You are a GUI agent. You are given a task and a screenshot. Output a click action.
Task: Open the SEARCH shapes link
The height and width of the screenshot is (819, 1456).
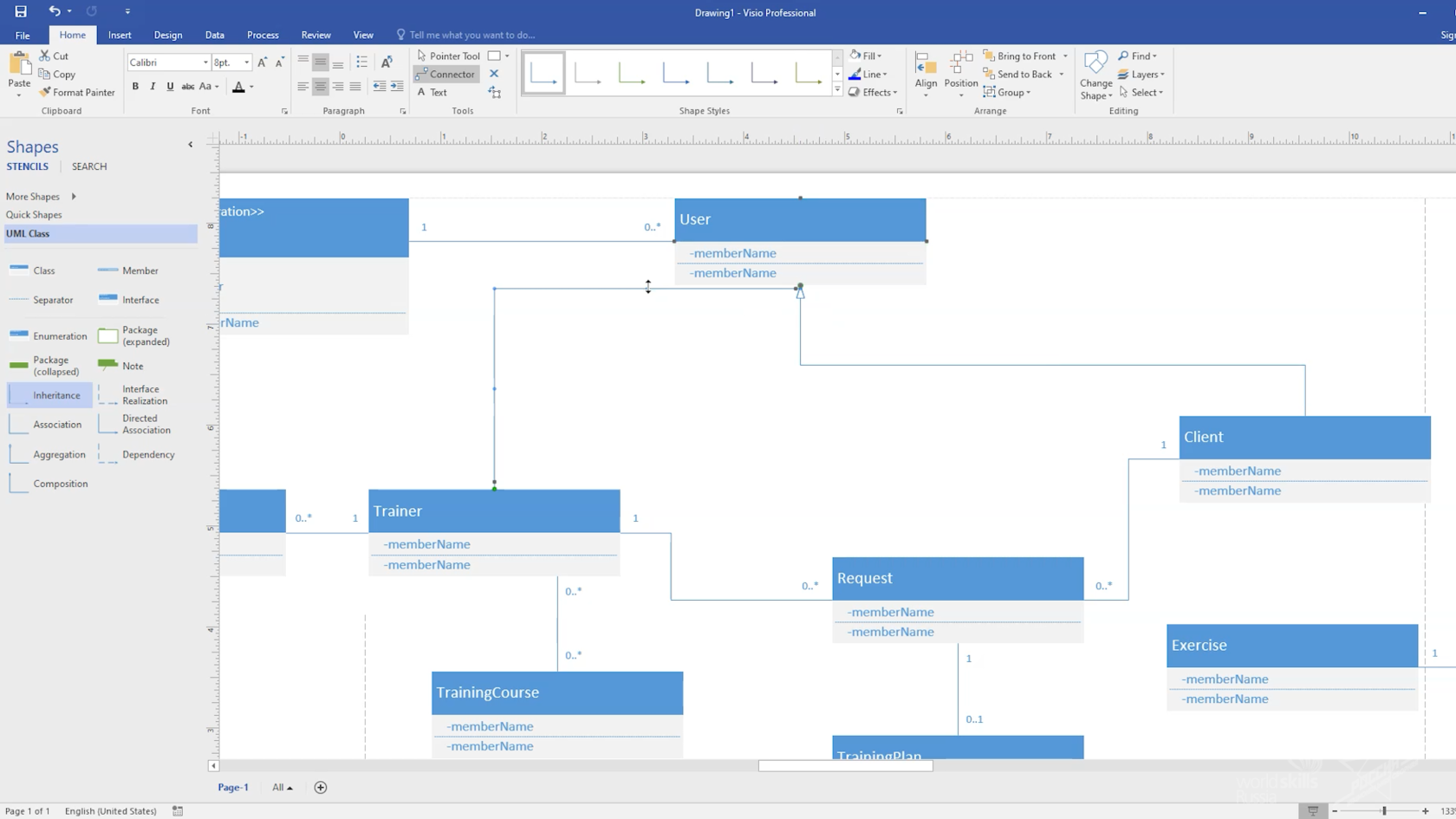(x=89, y=166)
